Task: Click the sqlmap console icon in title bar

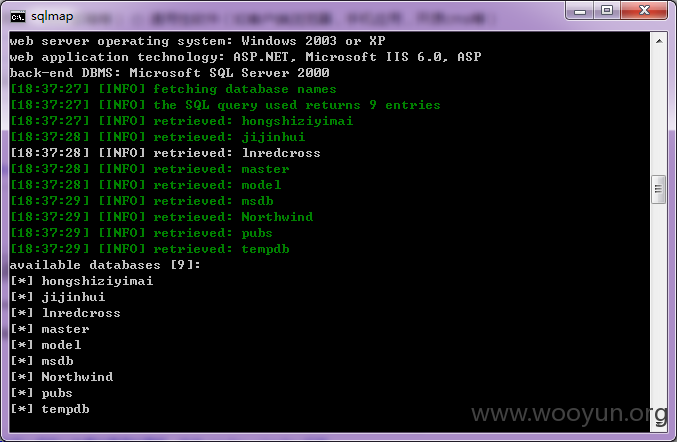Action: coord(18,17)
